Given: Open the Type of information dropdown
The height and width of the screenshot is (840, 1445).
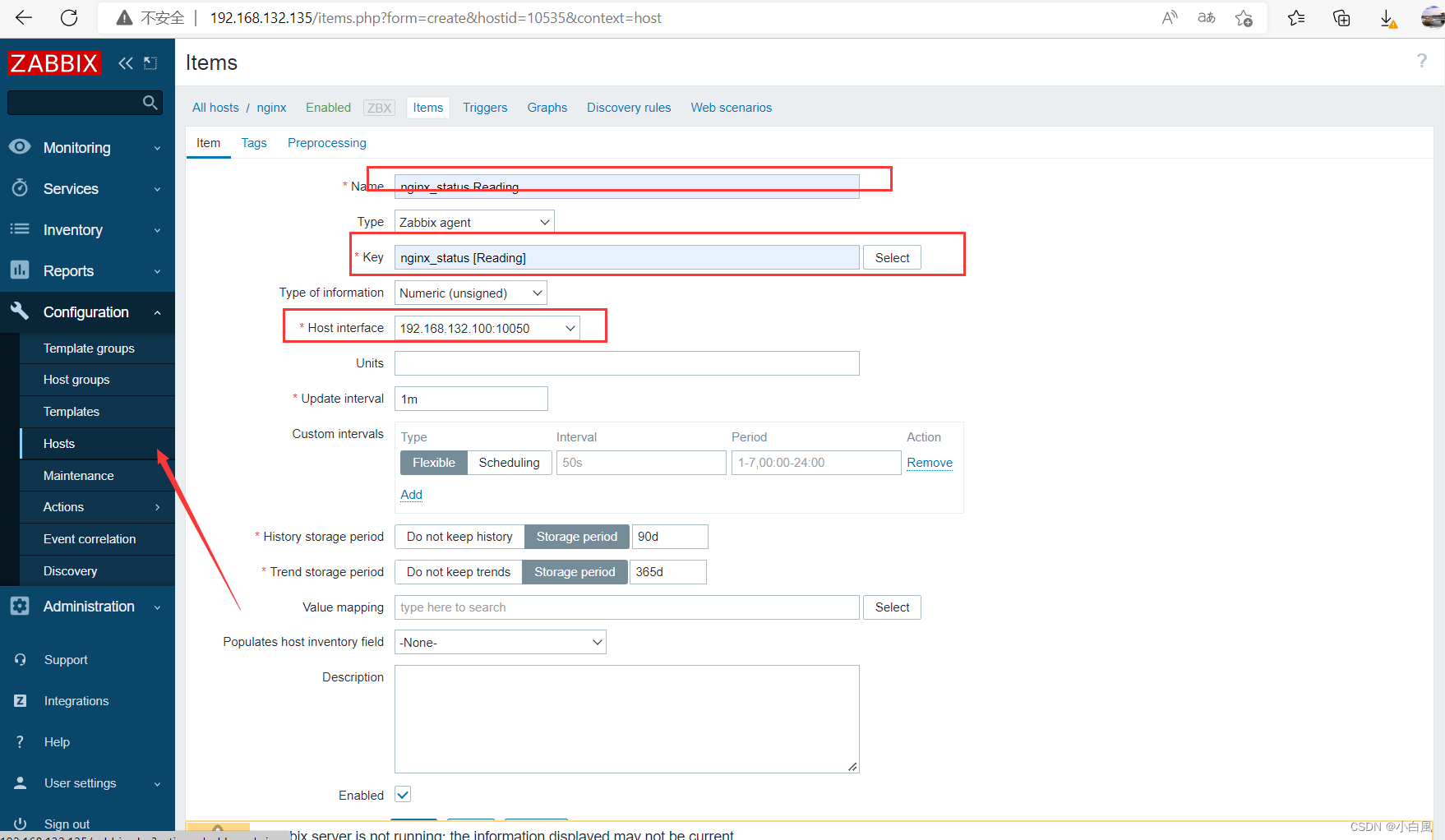Looking at the screenshot, I should point(470,293).
